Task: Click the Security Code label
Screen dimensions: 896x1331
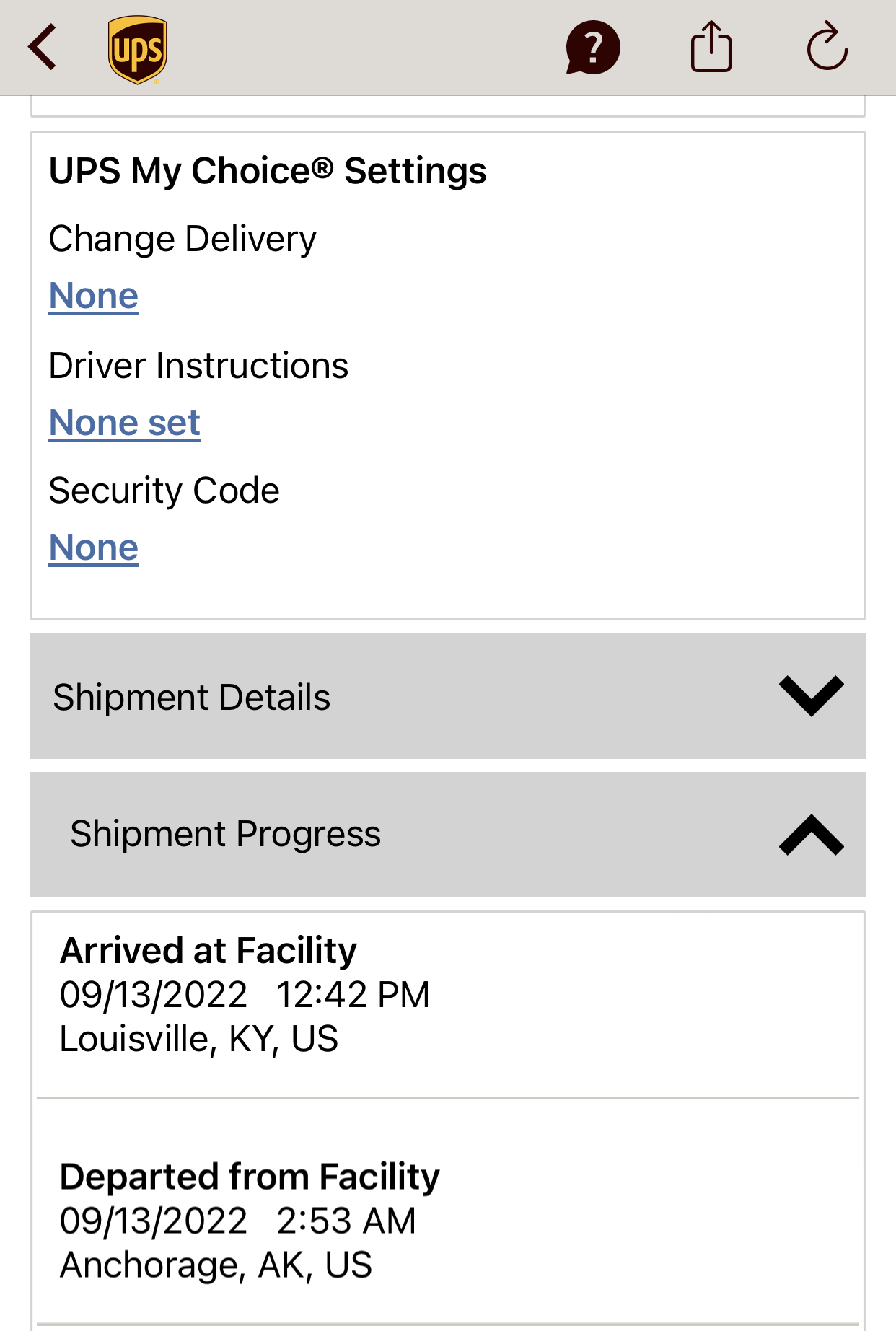Action: [164, 491]
